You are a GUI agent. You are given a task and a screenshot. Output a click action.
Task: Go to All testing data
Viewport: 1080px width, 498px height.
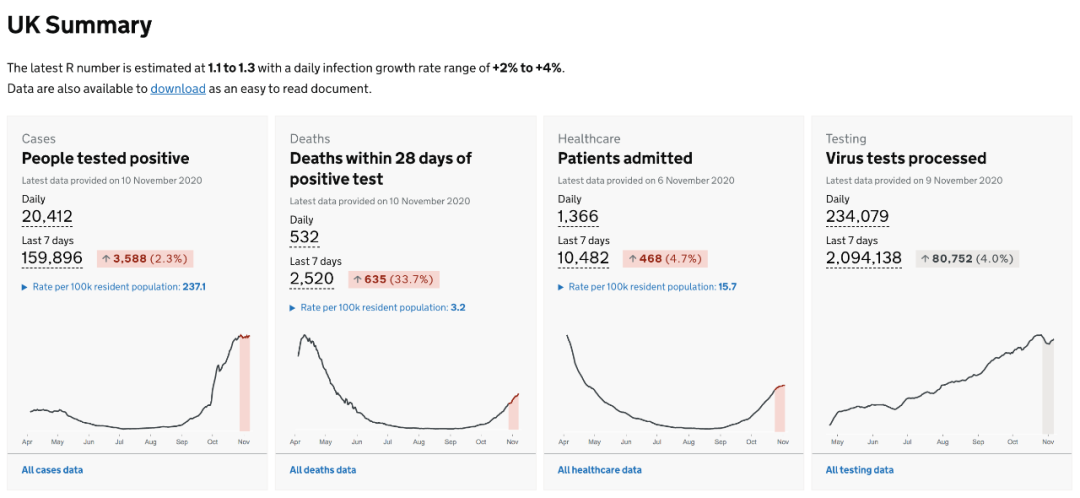[859, 470]
